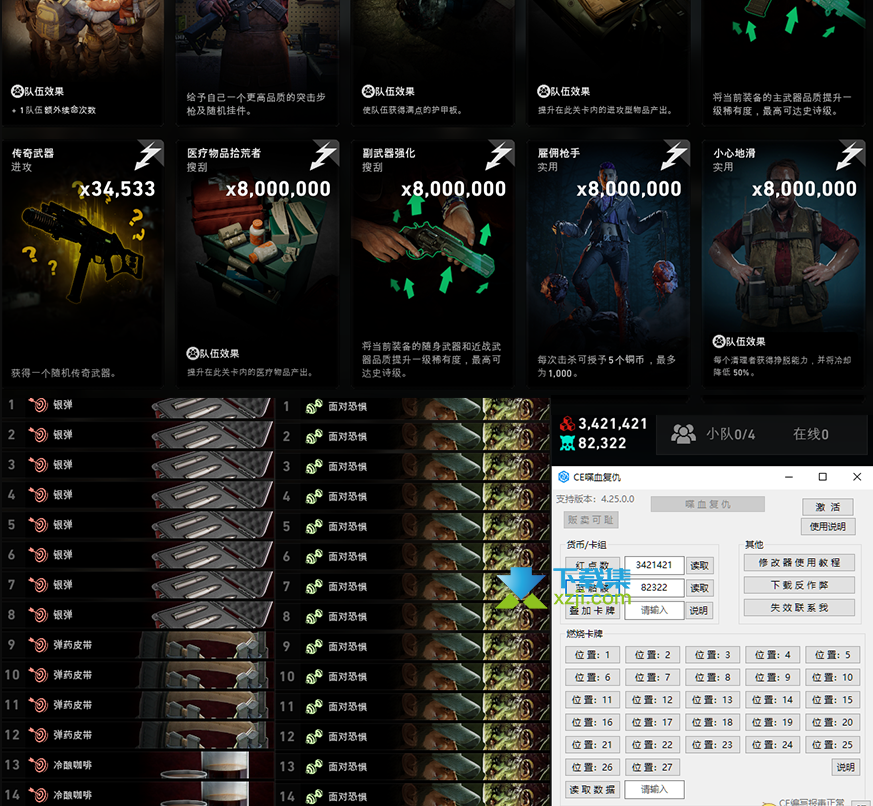The height and width of the screenshot is (806, 873).
Task: Click the squad people icon next to 小队0/4
Action: coord(684,434)
